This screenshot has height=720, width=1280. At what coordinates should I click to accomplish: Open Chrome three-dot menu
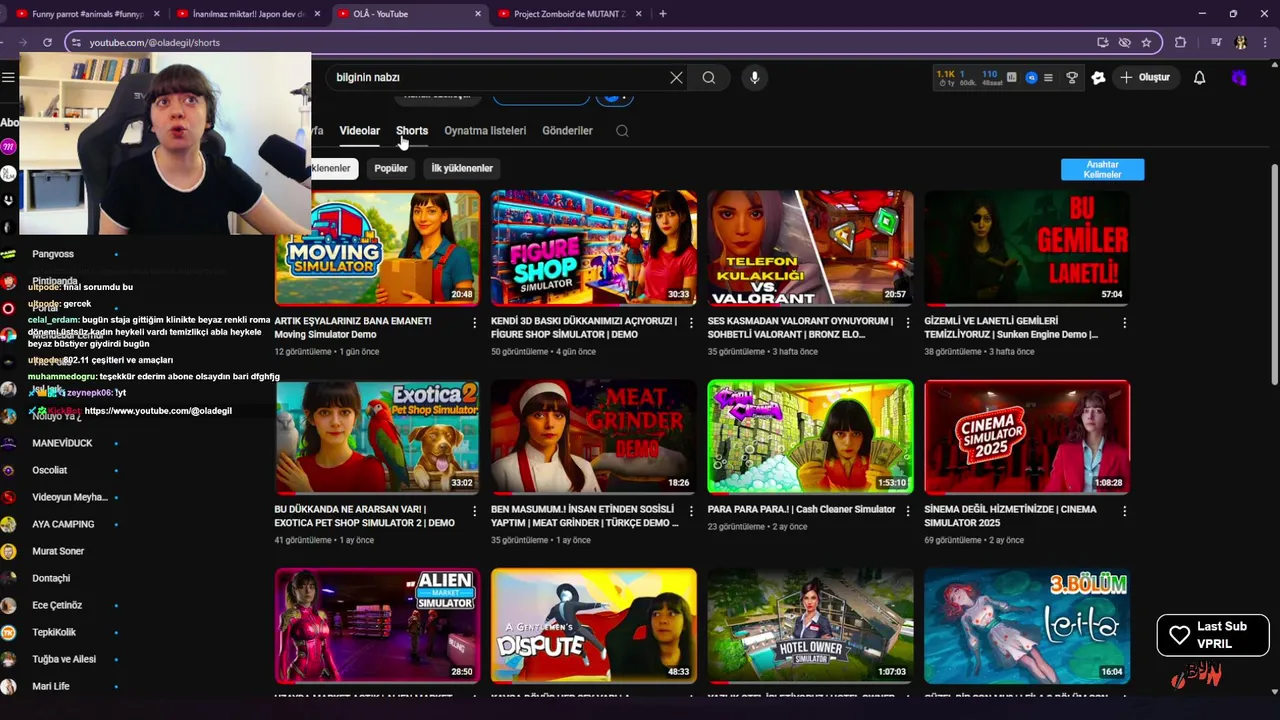click(1265, 42)
